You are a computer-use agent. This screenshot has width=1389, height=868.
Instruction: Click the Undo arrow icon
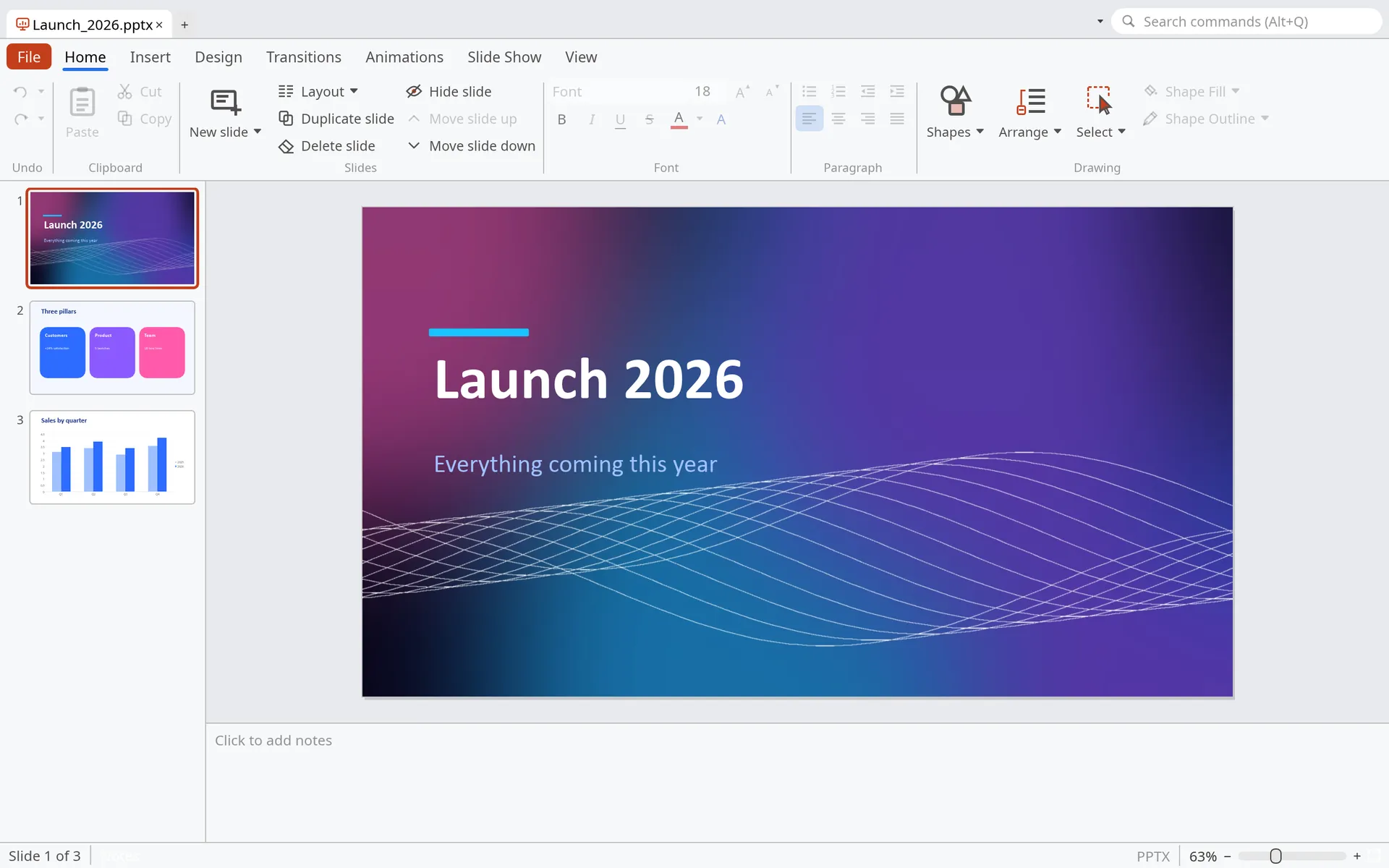(x=20, y=92)
